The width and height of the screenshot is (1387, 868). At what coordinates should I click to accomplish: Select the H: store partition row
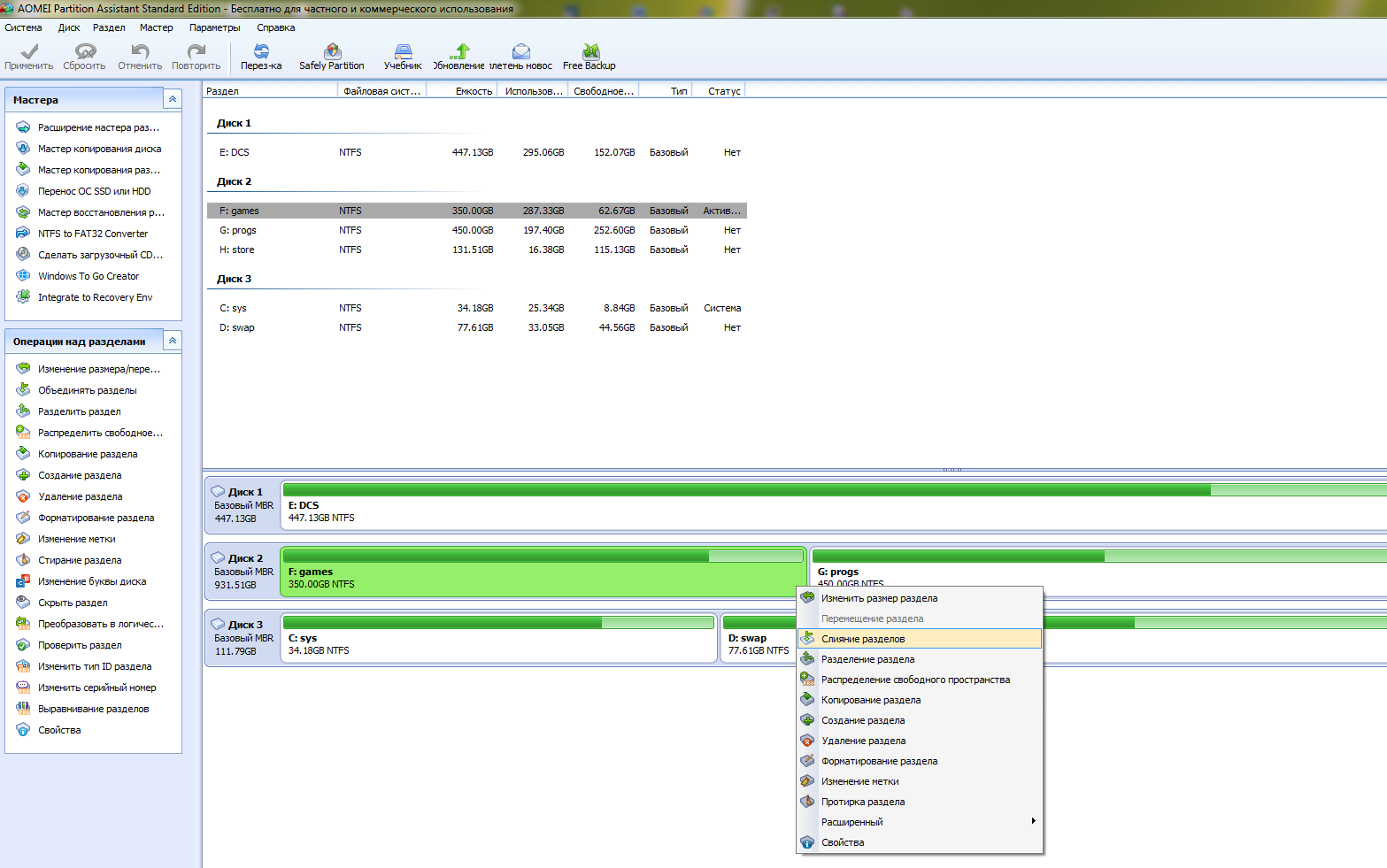pos(477,250)
